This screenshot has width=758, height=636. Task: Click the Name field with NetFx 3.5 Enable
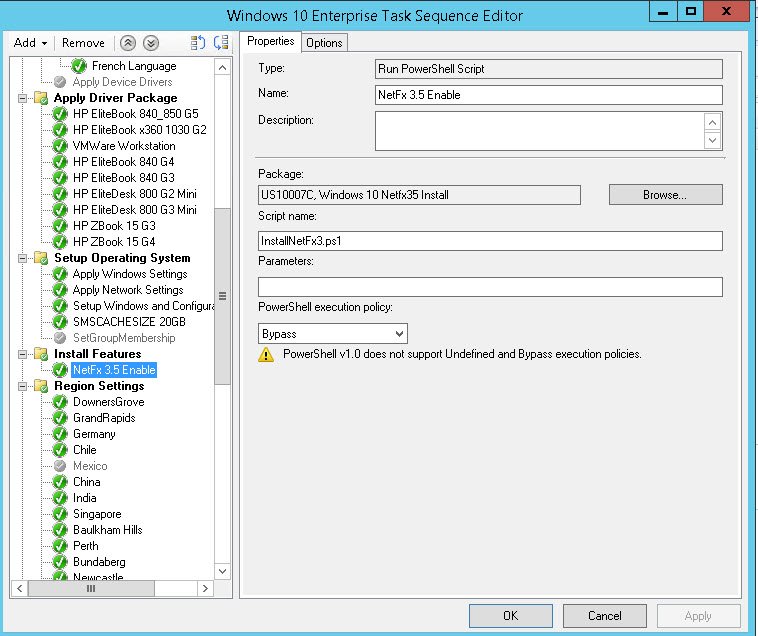pyautogui.click(x=549, y=95)
